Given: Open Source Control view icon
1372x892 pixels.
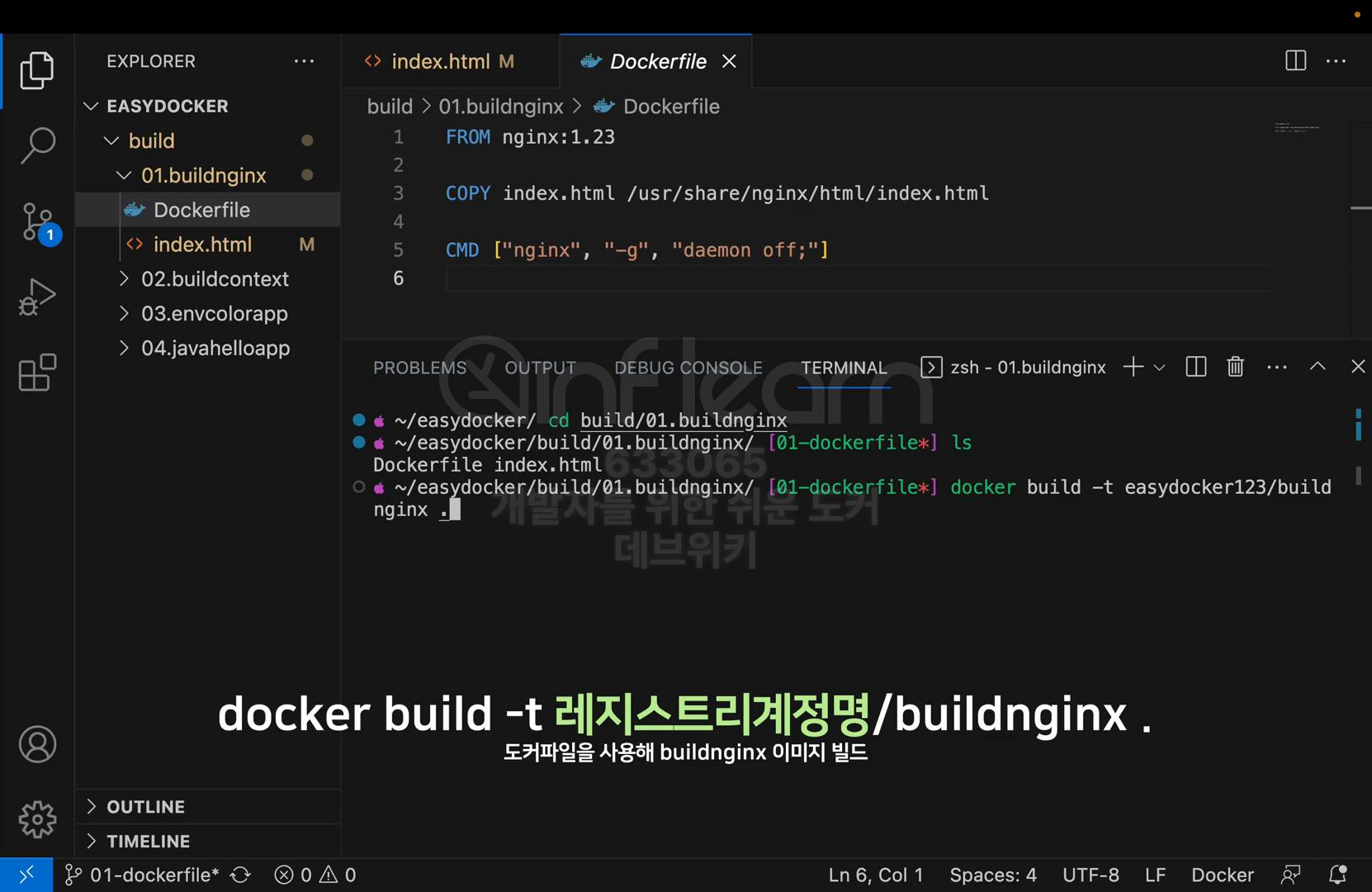Looking at the screenshot, I should (x=39, y=221).
